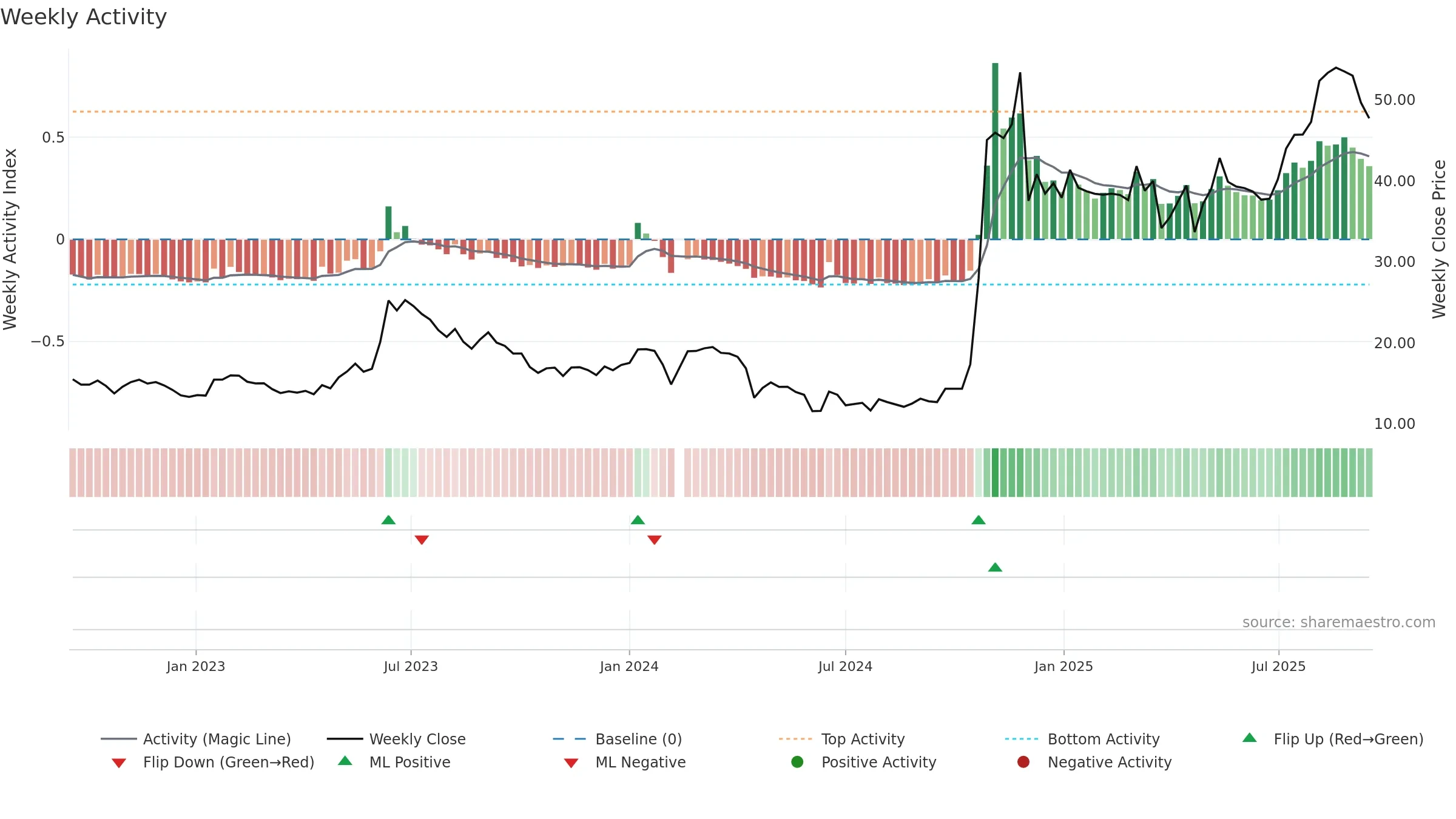Viewport: 1456px width, 819px height.
Task: Toggle the ML Positive legend entry
Action: 394,762
